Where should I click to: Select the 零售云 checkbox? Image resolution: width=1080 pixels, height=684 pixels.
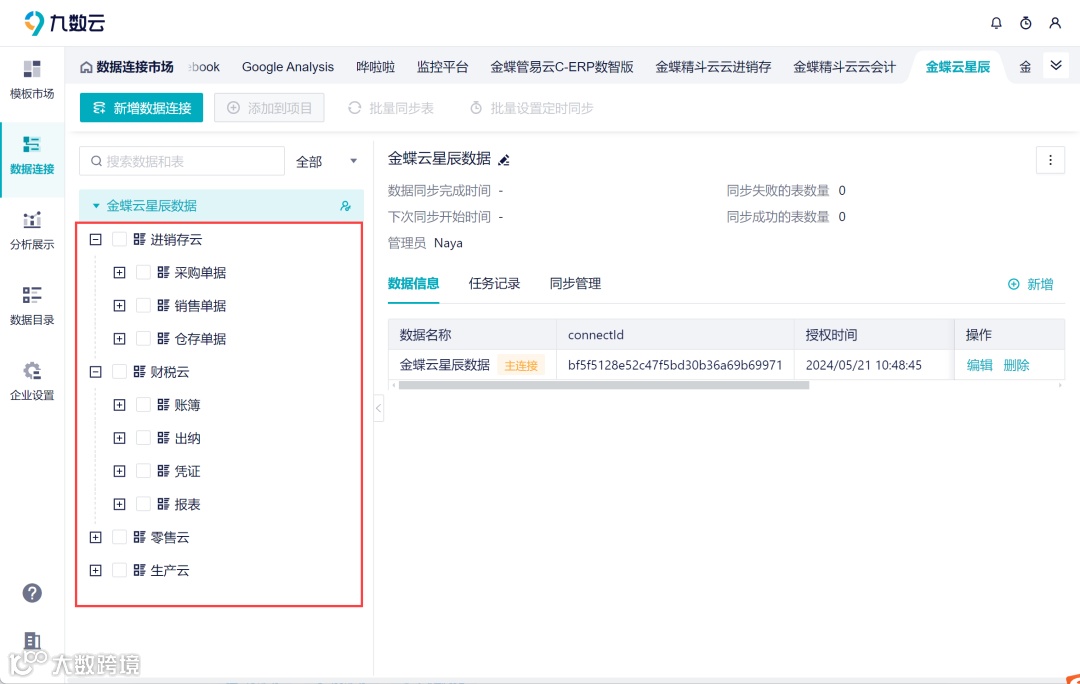118,537
